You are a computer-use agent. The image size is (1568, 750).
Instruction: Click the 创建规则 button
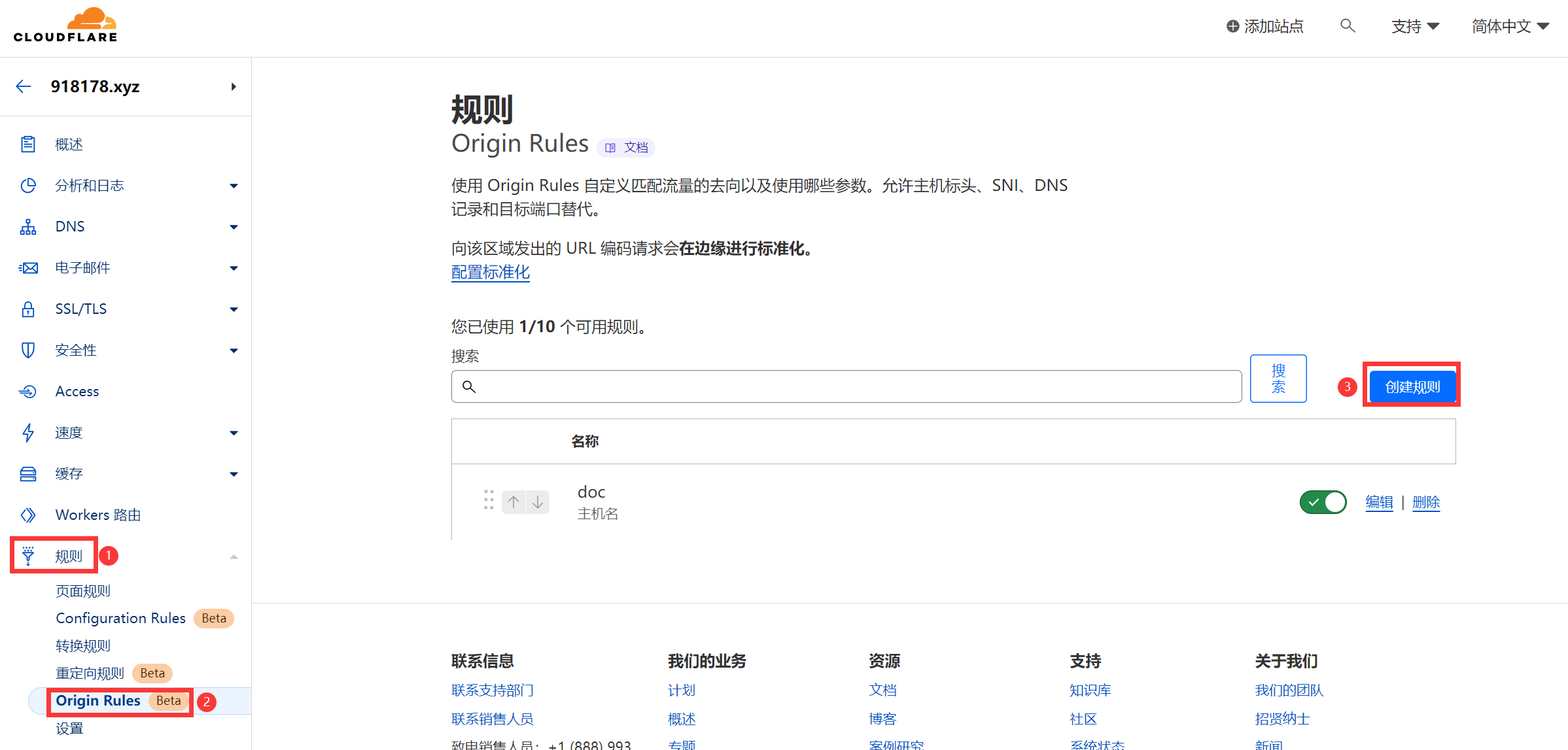1412,386
